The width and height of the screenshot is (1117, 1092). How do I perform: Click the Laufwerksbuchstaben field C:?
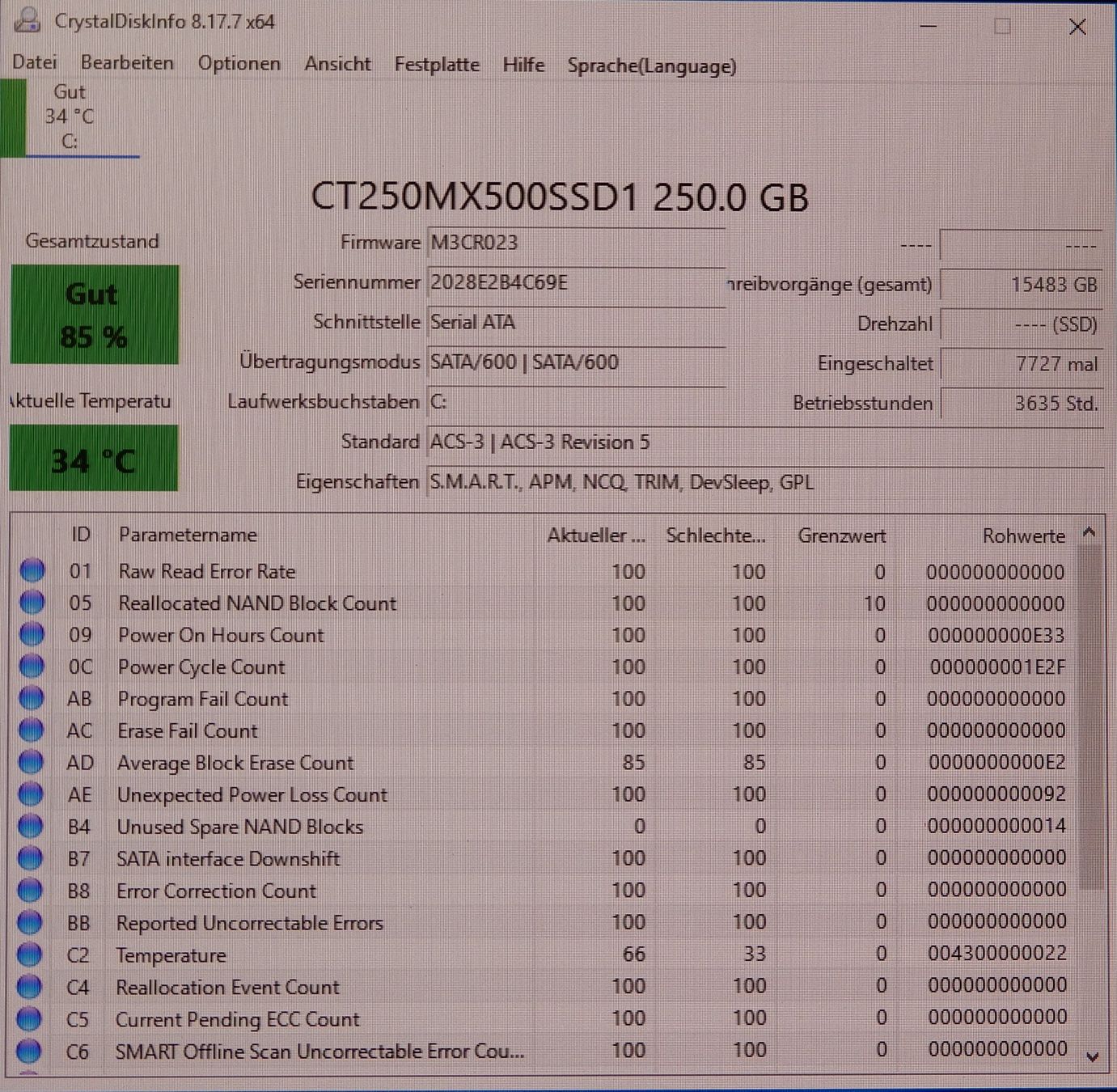click(x=576, y=401)
